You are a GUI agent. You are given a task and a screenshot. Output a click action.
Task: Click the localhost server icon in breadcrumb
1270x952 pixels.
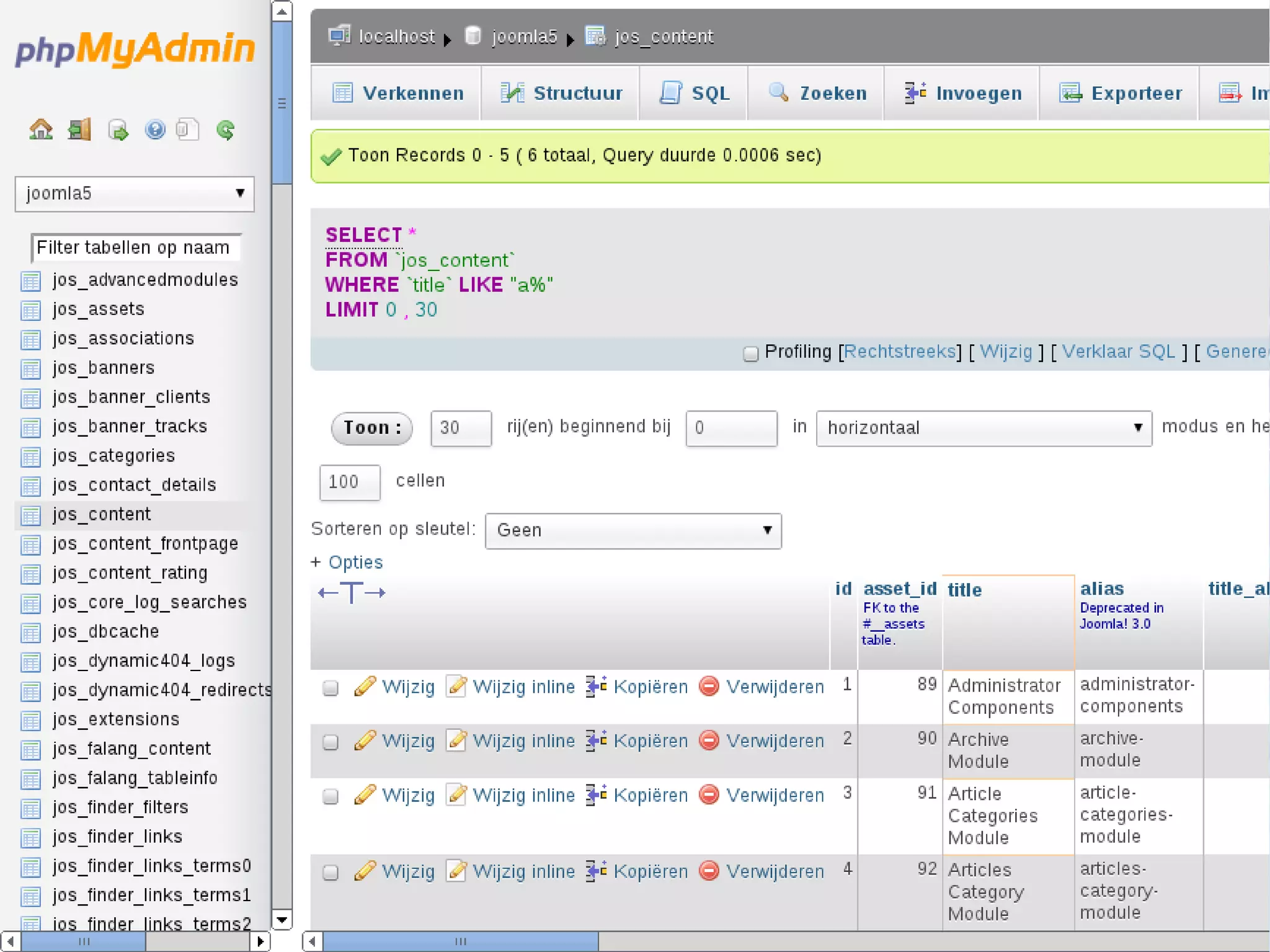(339, 35)
